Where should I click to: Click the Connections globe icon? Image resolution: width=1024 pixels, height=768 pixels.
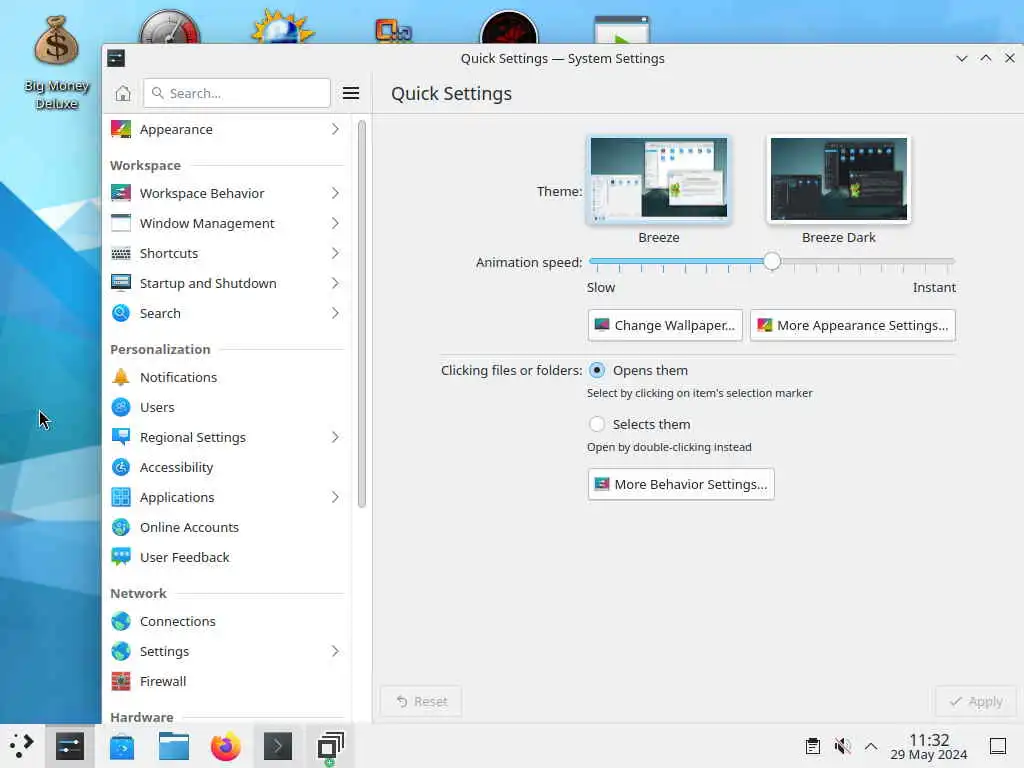(121, 622)
